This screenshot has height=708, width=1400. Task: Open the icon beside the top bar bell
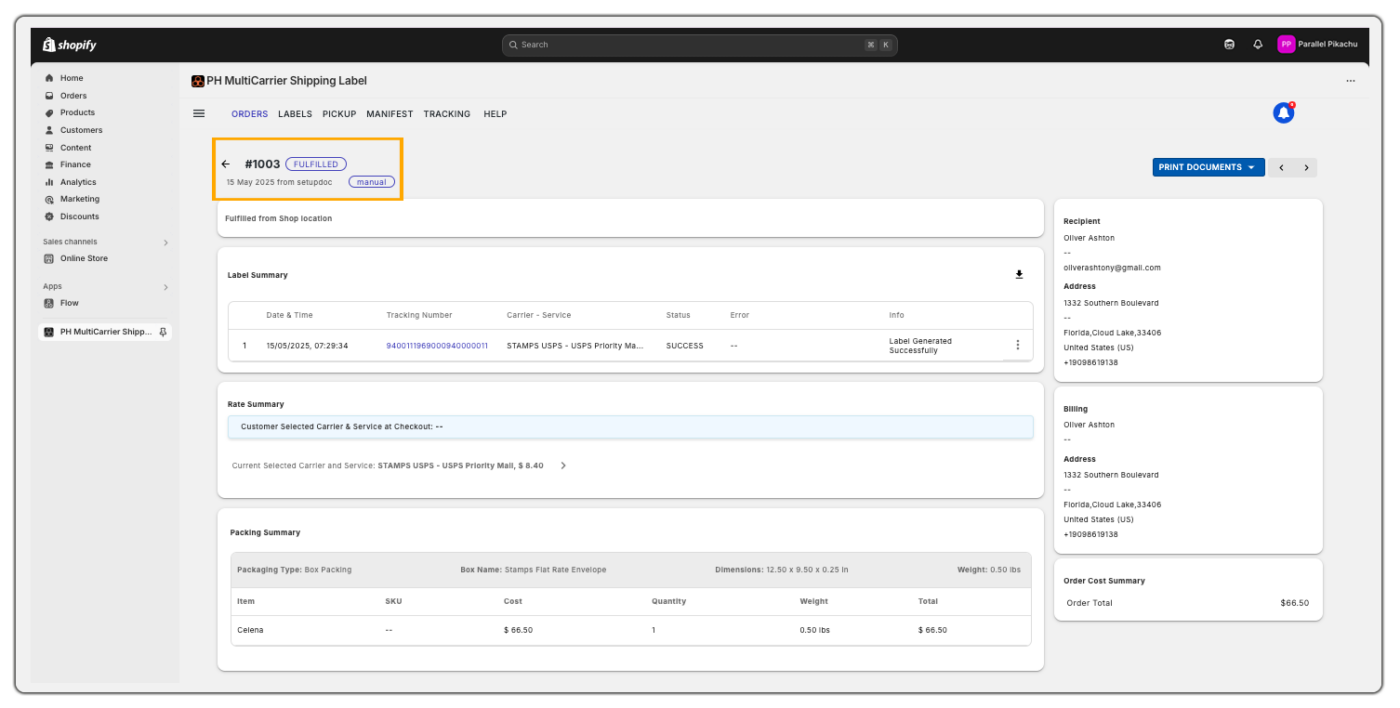click(1229, 45)
